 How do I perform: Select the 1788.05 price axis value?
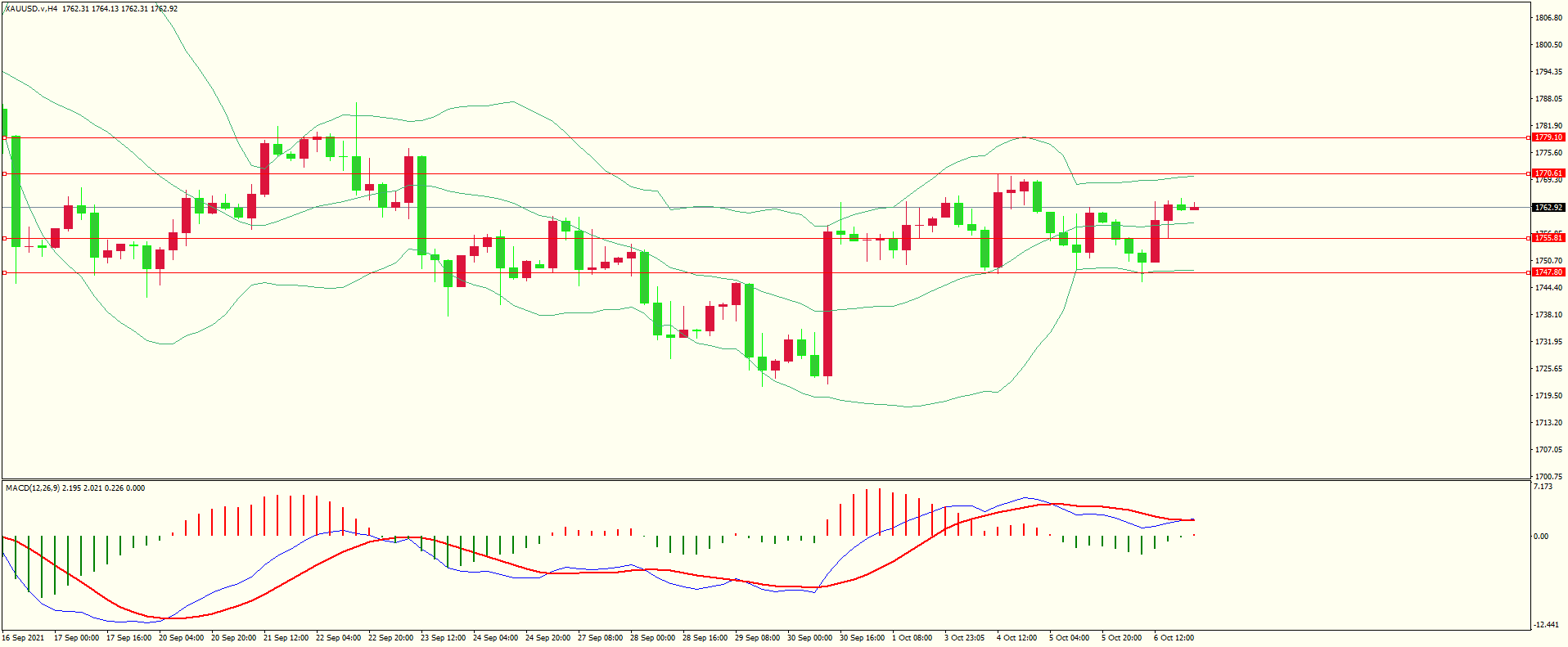point(1548,99)
